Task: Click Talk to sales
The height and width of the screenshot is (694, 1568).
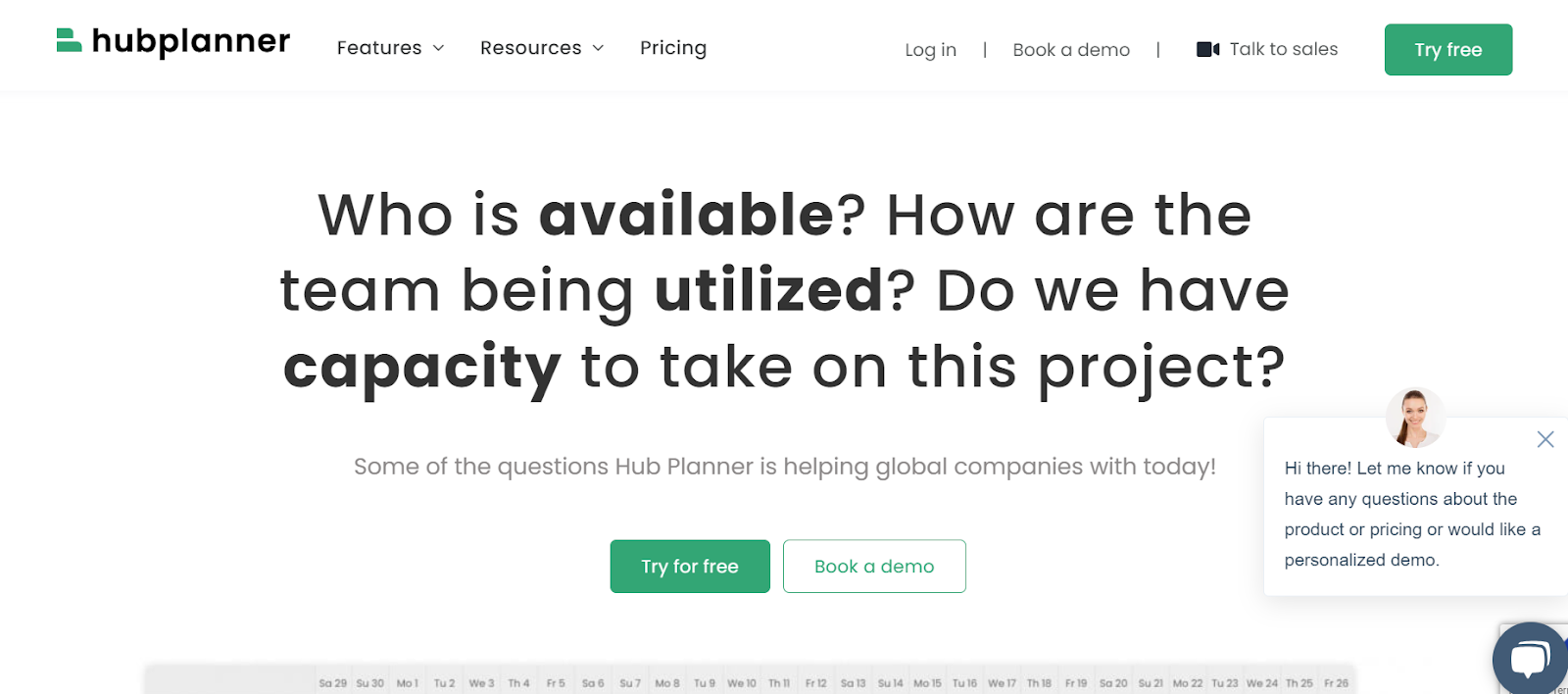Action: pyautogui.click(x=1282, y=48)
